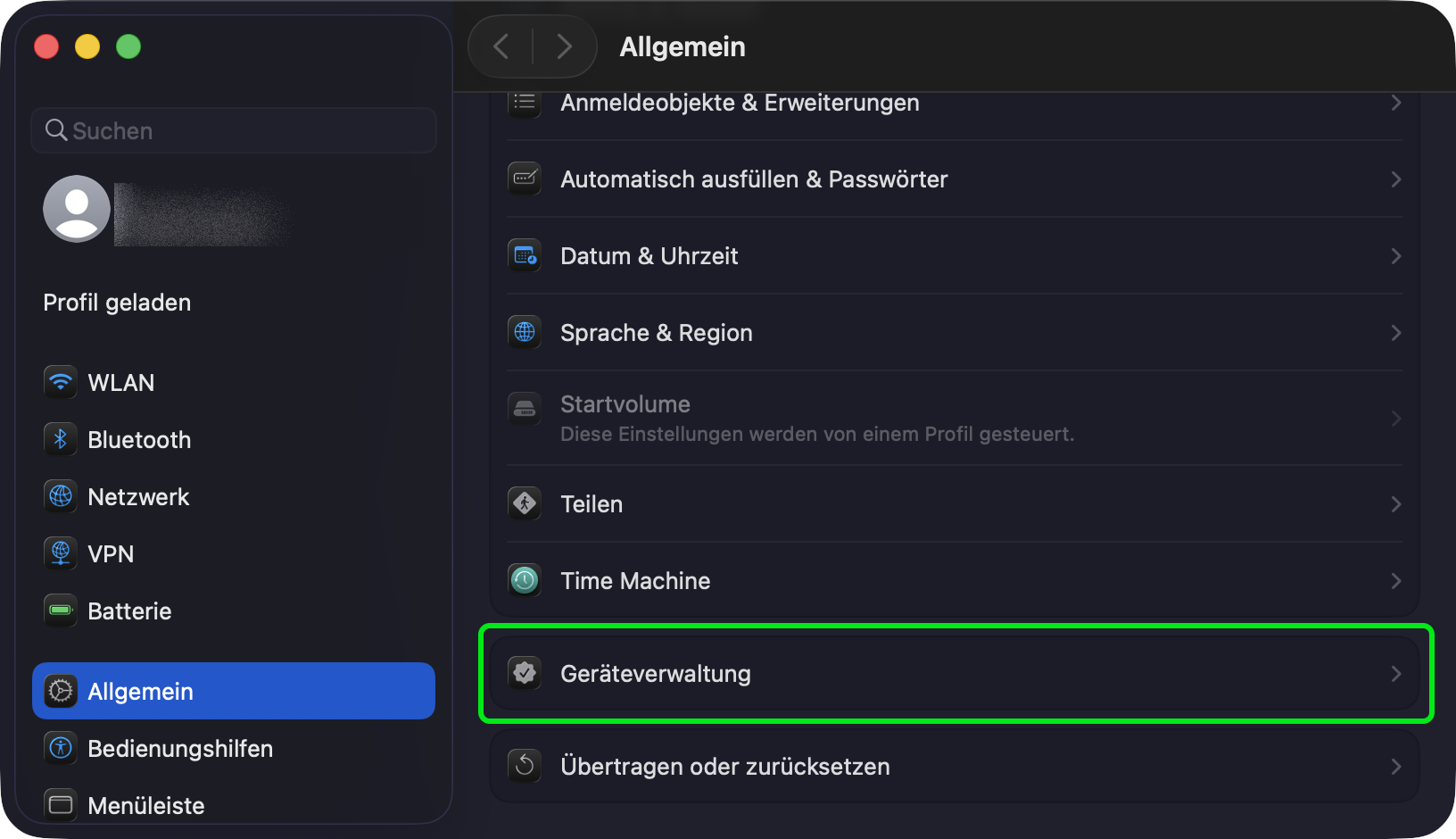Click the Geräteverwaltung badge icon
The height and width of the screenshot is (839, 1456).
[x=525, y=673]
